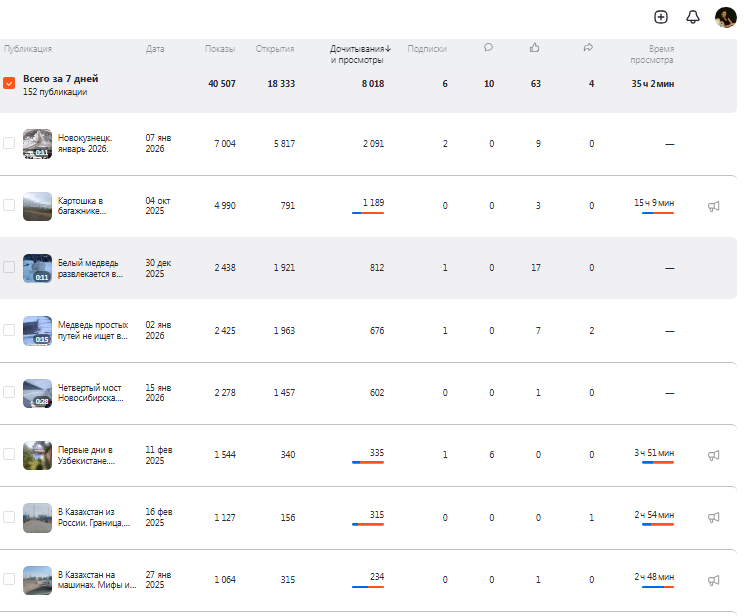Click view-time bar under 15 ч 9 мин
748x616 pixels.
click(658, 212)
